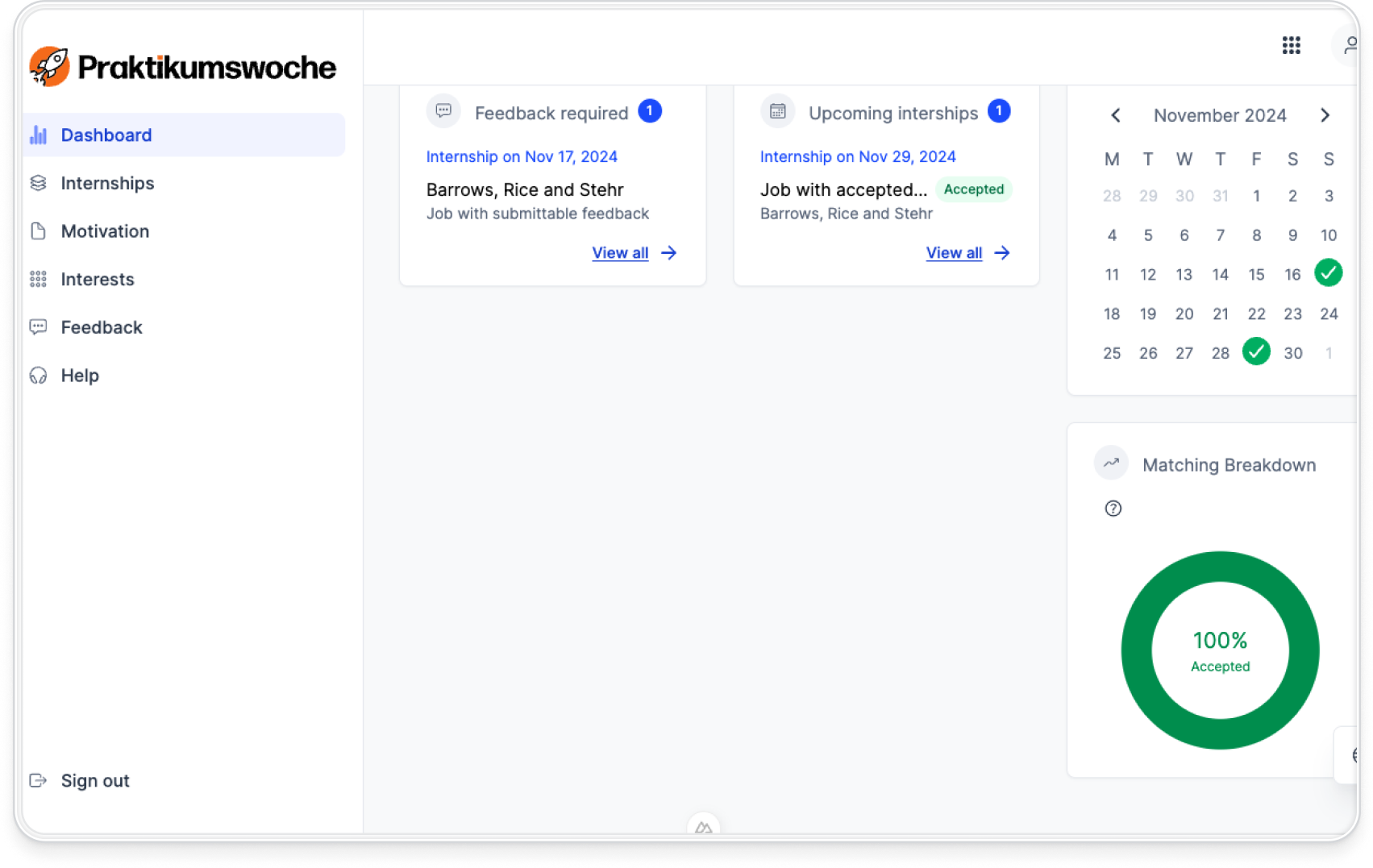Select the checked November 17 calendar date
The width and height of the screenshot is (1373, 868).
coord(1328,273)
